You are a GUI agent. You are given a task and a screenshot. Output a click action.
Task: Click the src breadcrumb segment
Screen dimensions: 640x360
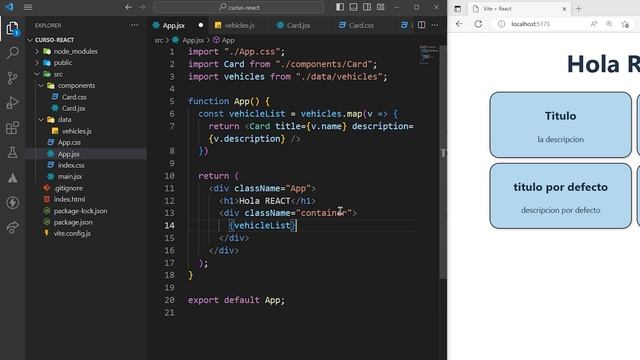159,40
